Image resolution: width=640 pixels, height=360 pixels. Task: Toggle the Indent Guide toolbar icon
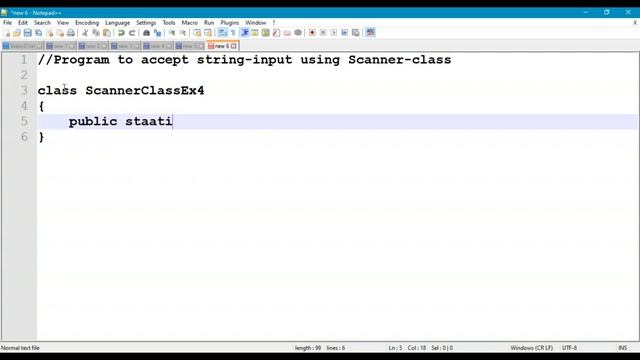click(x=244, y=33)
